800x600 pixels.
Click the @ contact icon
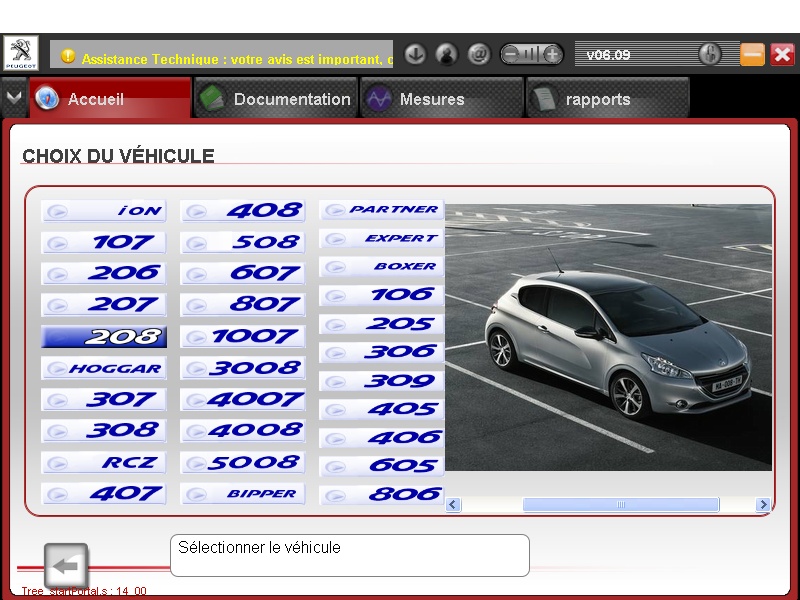479,54
